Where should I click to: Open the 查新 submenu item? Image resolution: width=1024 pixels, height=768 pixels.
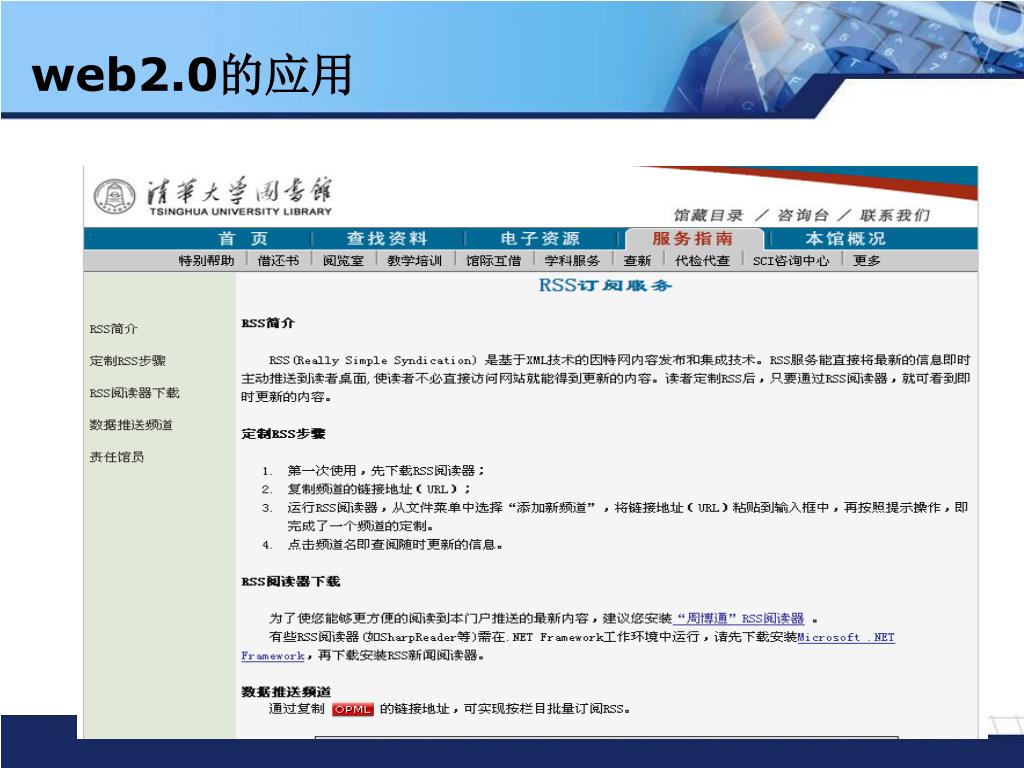637,261
